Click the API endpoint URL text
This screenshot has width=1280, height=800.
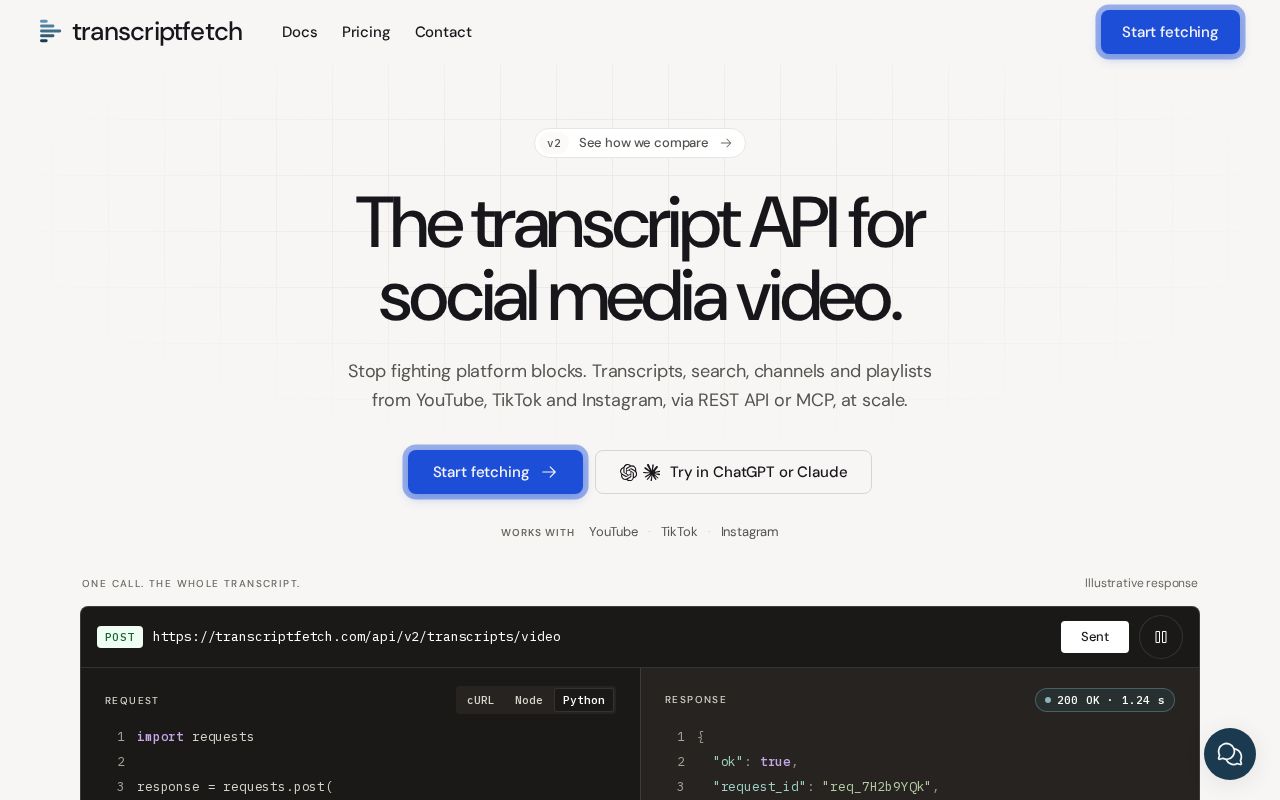point(357,637)
